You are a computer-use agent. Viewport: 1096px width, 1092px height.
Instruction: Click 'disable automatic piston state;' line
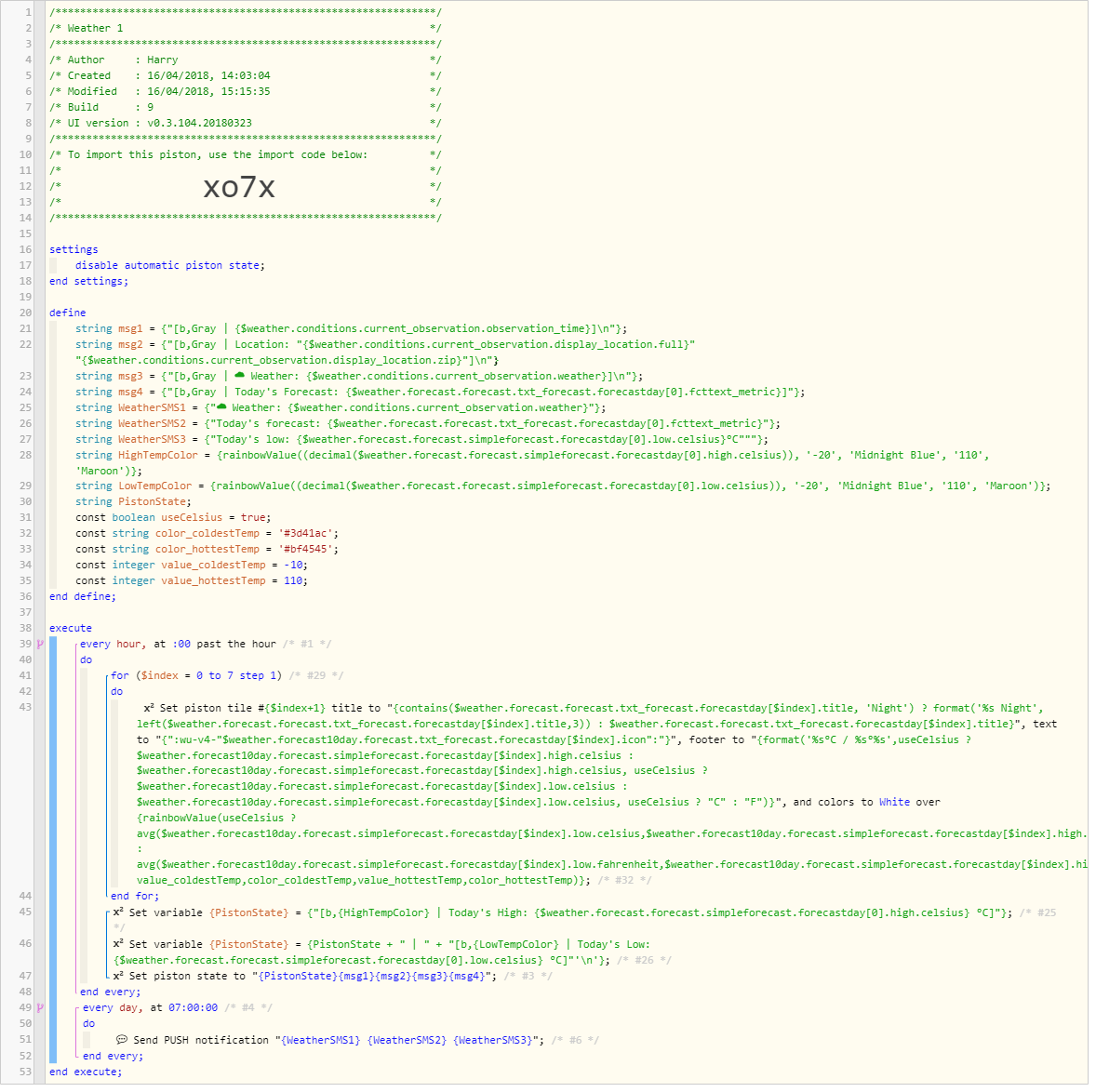pos(170,268)
